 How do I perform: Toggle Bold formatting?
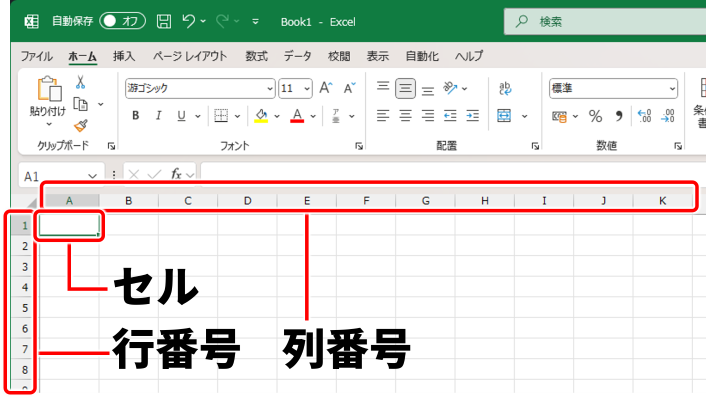tap(136, 116)
